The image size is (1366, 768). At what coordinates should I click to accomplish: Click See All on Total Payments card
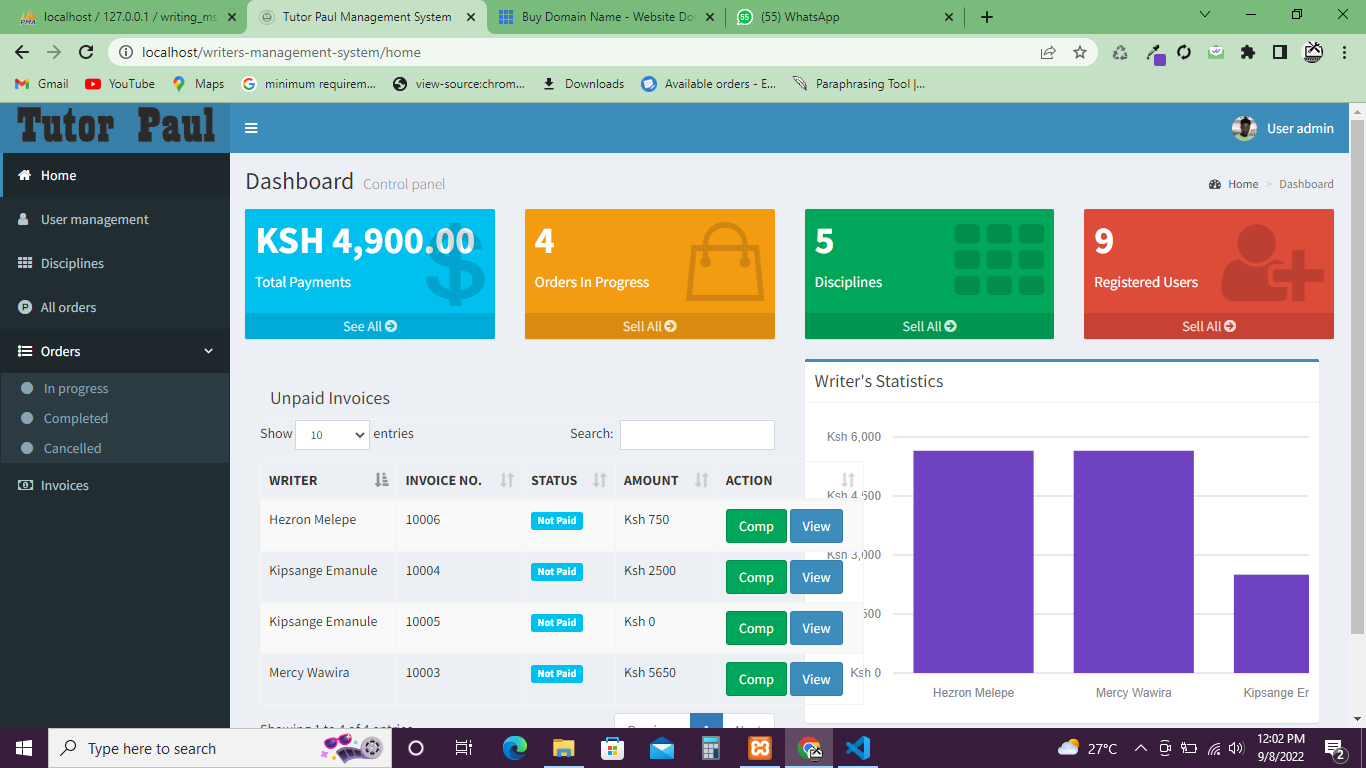(x=370, y=326)
